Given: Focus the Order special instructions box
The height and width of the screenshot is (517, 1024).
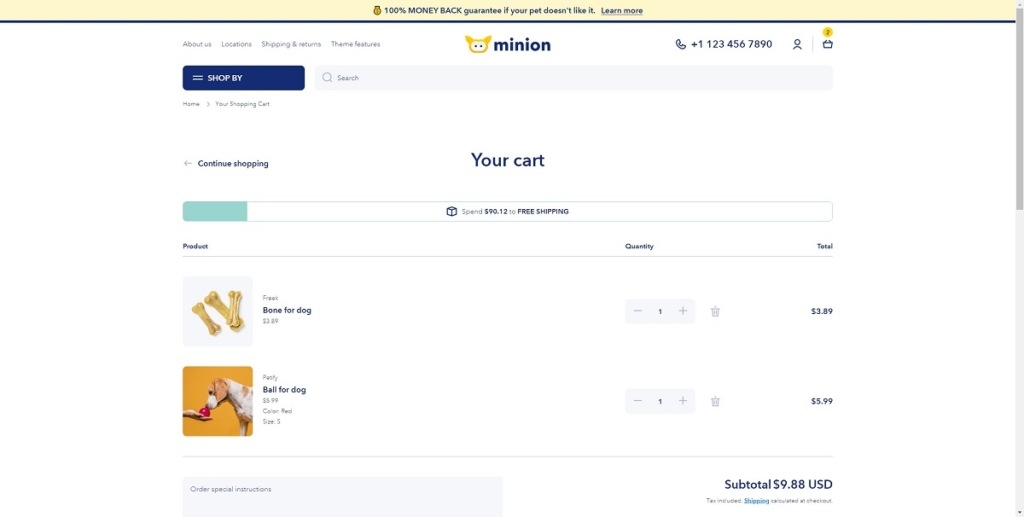Looking at the screenshot, I should [x=342, y=497].
